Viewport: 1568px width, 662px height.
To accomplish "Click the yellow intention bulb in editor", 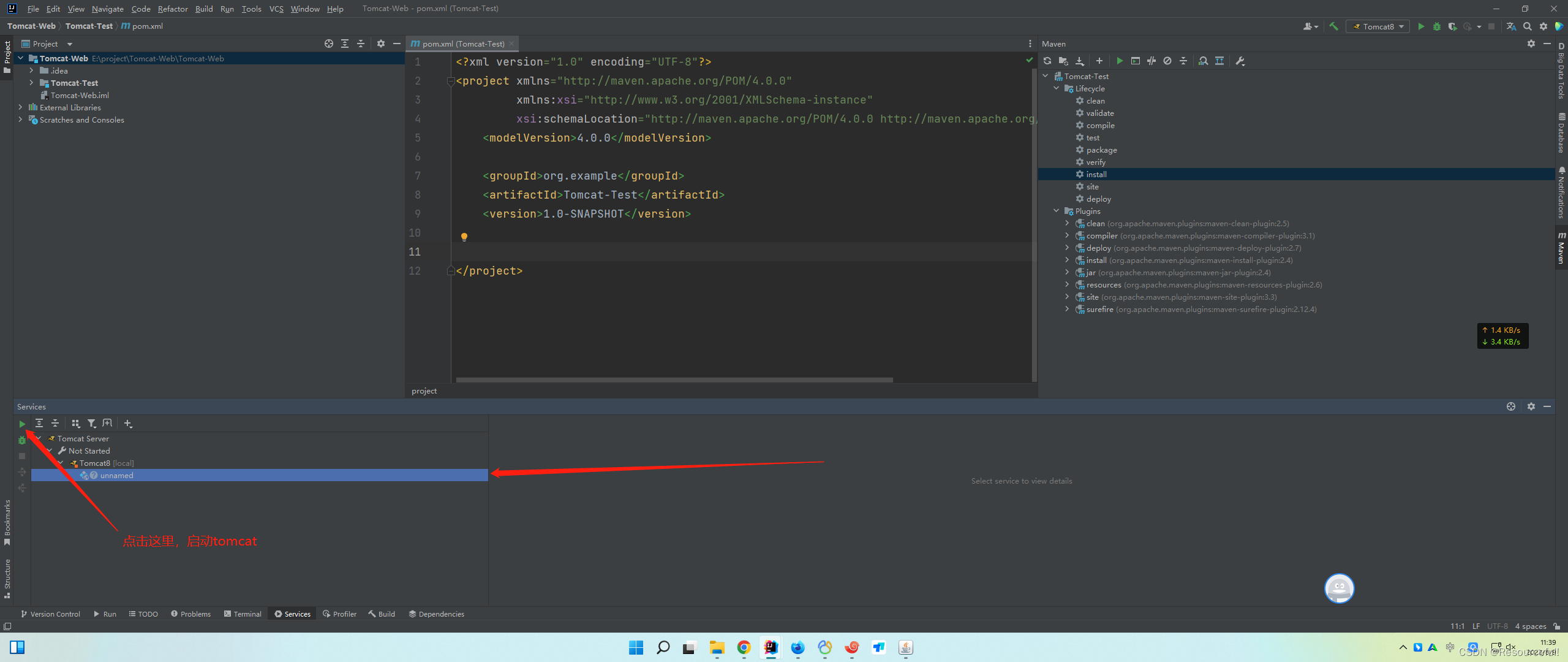I will click(x=464, y=237).
